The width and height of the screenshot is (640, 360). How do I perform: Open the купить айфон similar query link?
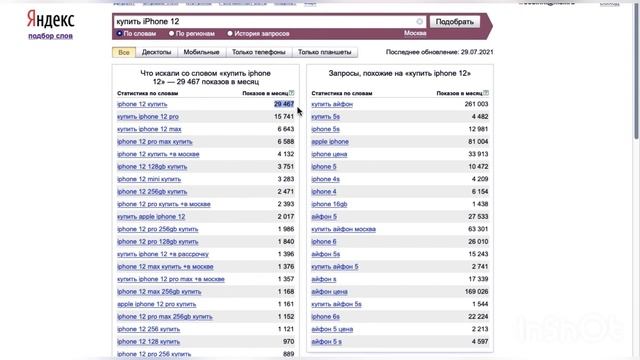pyautogui.click(x=332, y=104)
